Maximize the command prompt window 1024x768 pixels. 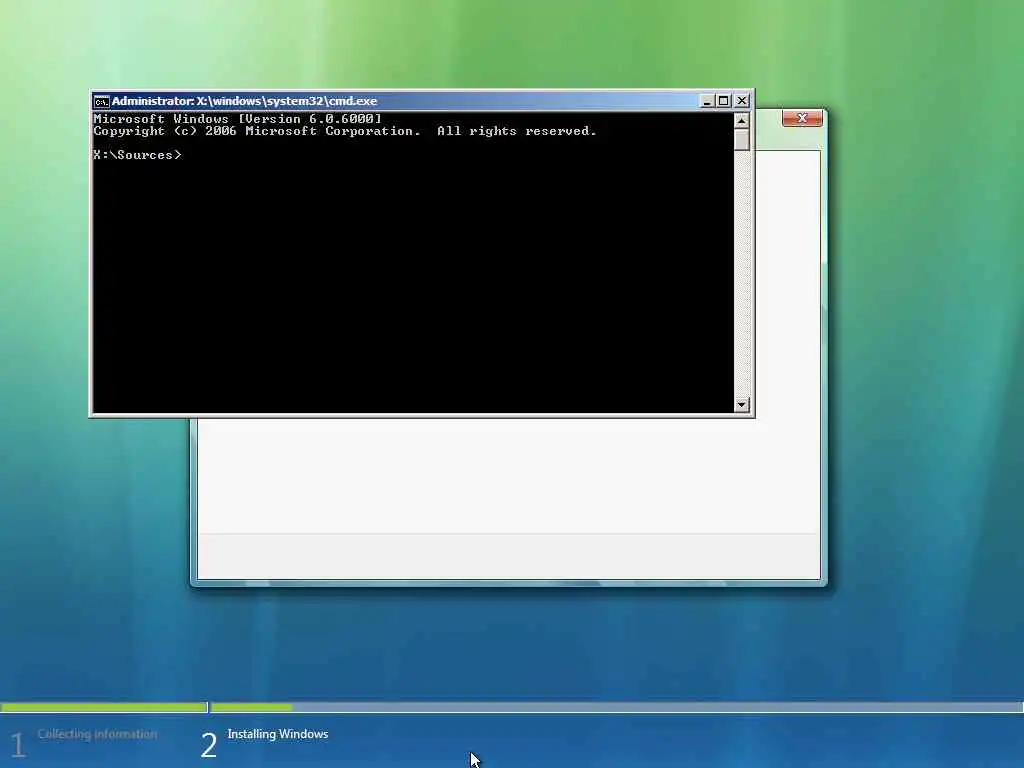pyautogui.click(x=724, y=101)
